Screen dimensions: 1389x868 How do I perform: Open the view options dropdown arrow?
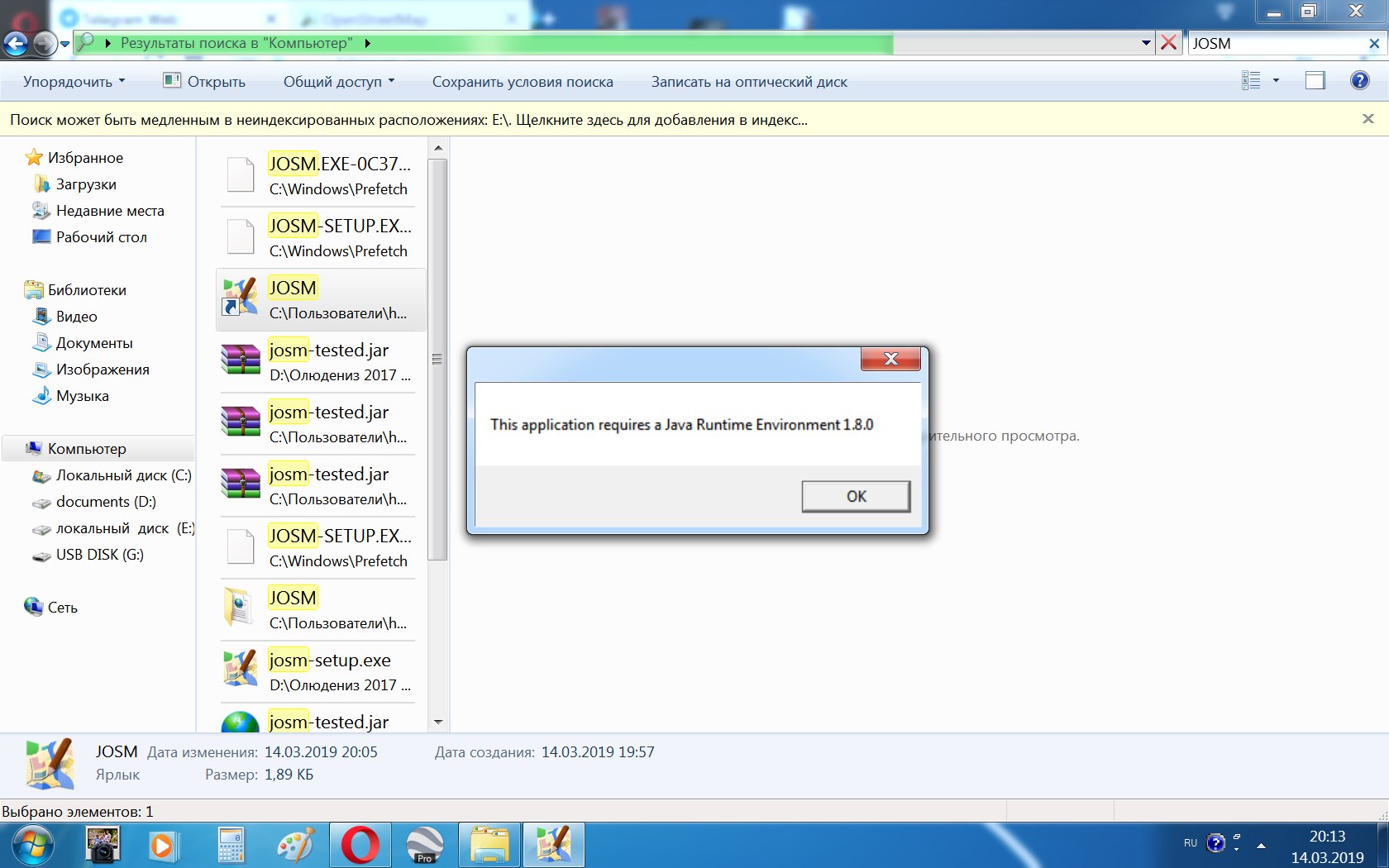pos(1276,80)
